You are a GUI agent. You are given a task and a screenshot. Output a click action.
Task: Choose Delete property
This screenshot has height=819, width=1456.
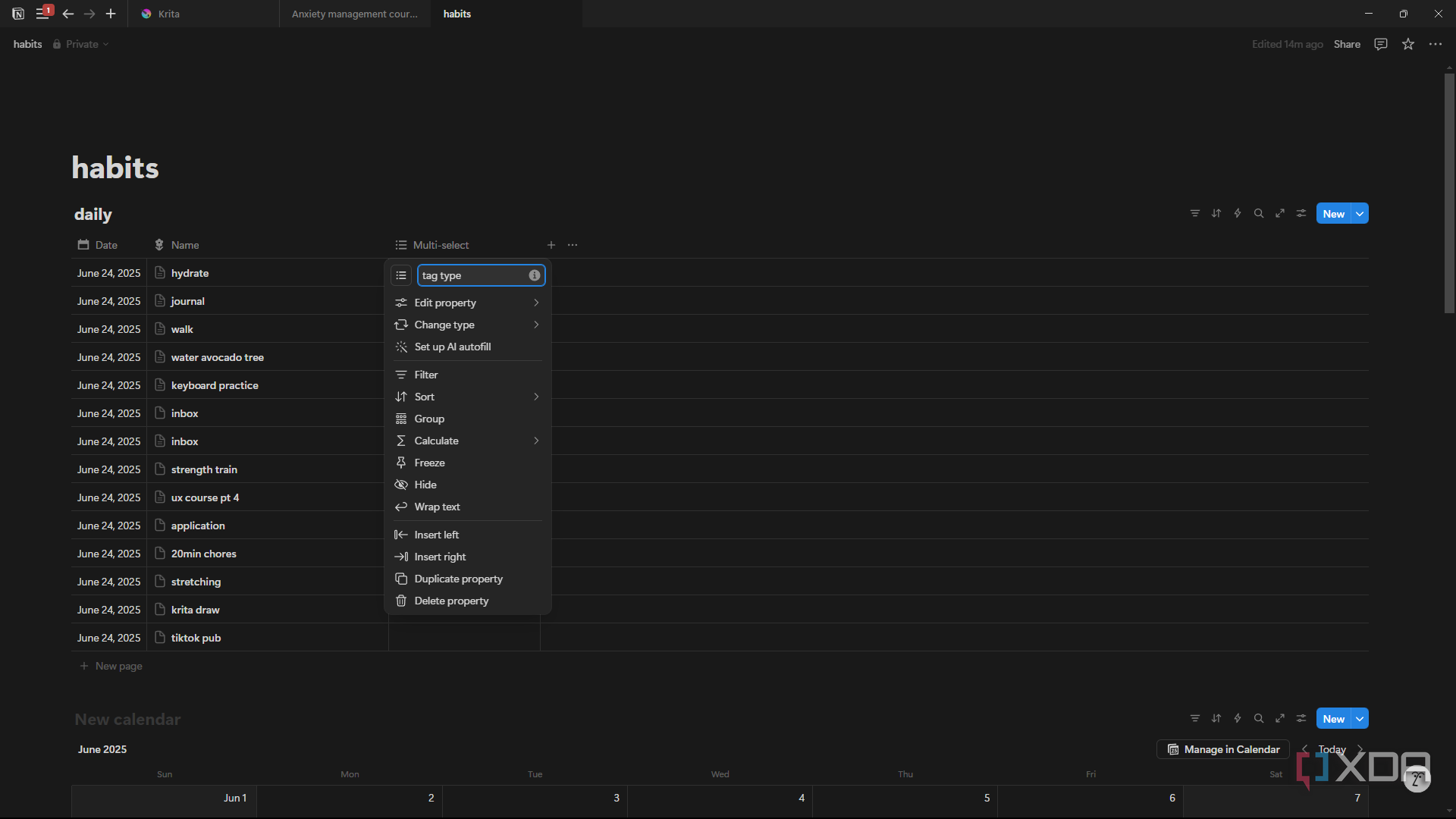click(x=468, y=601)
